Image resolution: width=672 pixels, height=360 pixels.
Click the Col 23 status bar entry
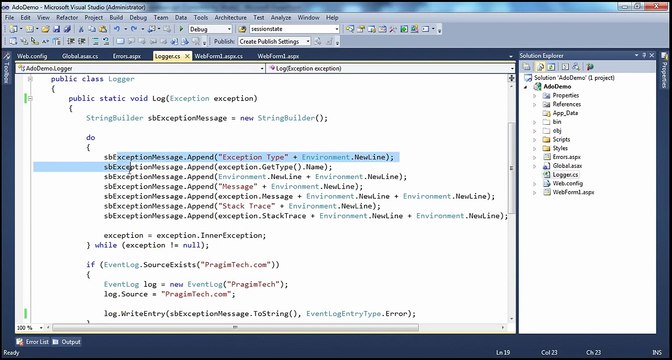pos(549,352)
